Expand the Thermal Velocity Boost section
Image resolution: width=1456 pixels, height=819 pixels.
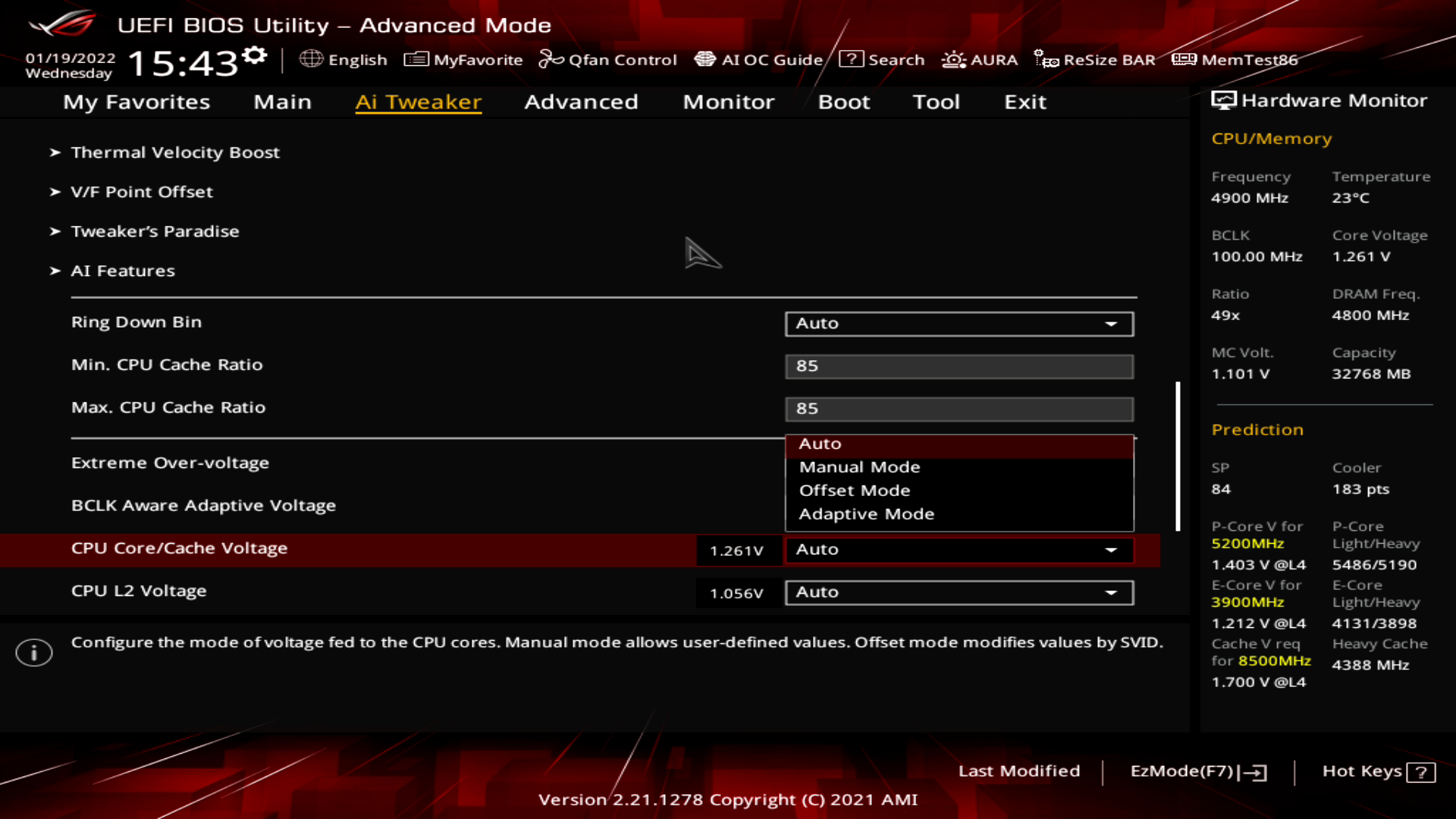(175, 152)
